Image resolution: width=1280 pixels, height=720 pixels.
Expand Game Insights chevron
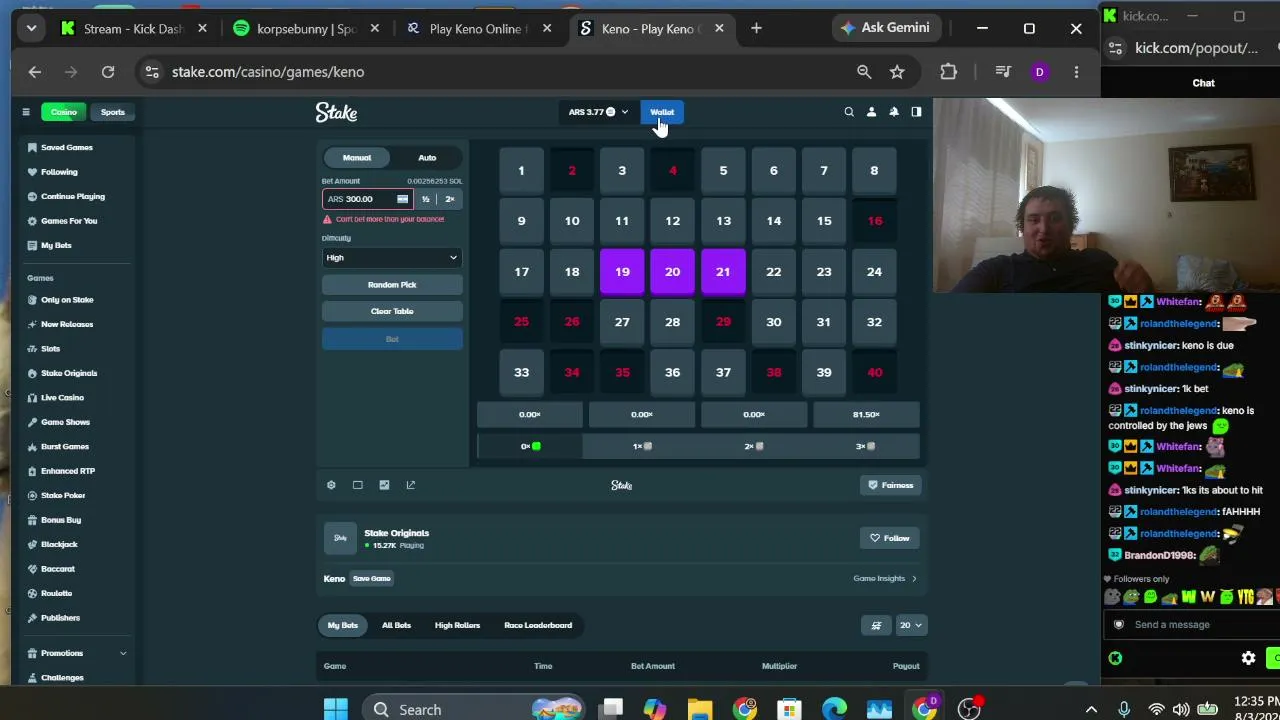(914, 579)
